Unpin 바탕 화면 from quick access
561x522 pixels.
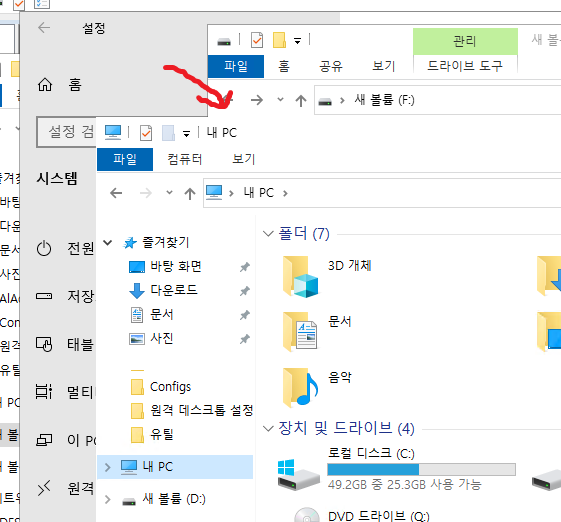245,267
